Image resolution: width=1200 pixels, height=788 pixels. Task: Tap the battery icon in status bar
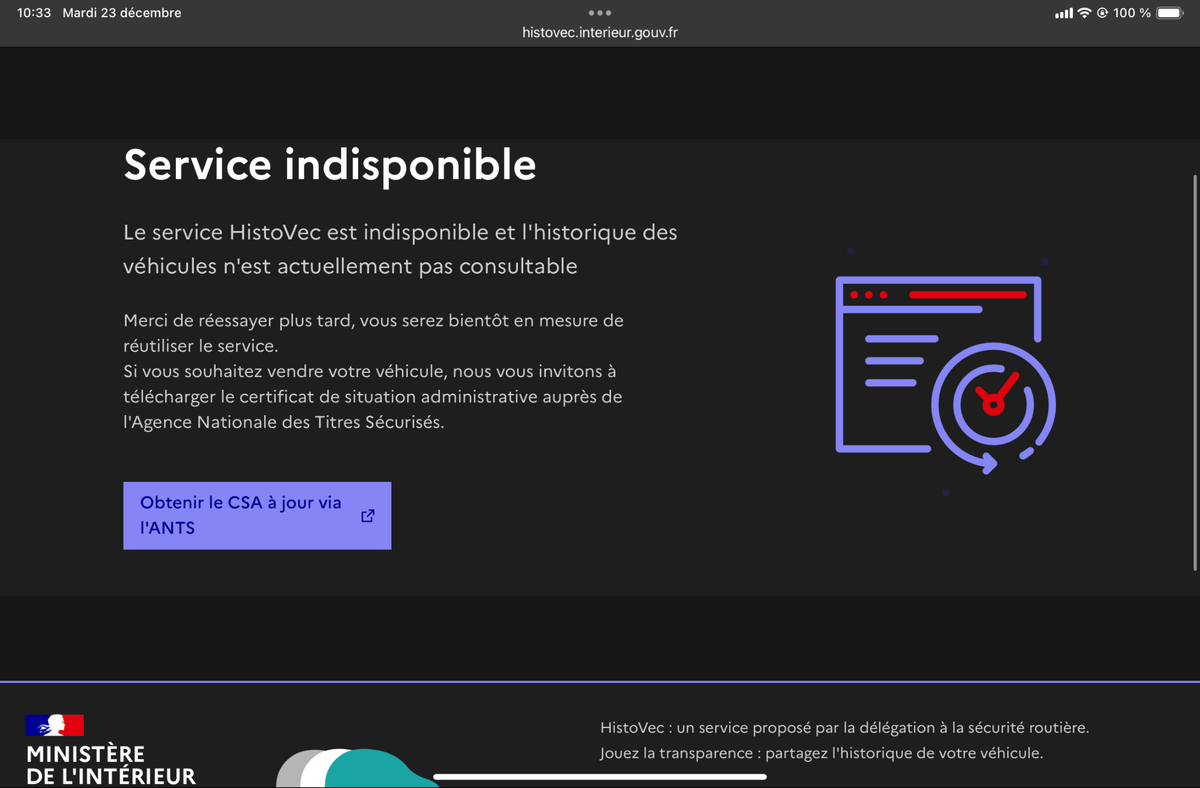pyautogui.click(x=1169, y=13)
